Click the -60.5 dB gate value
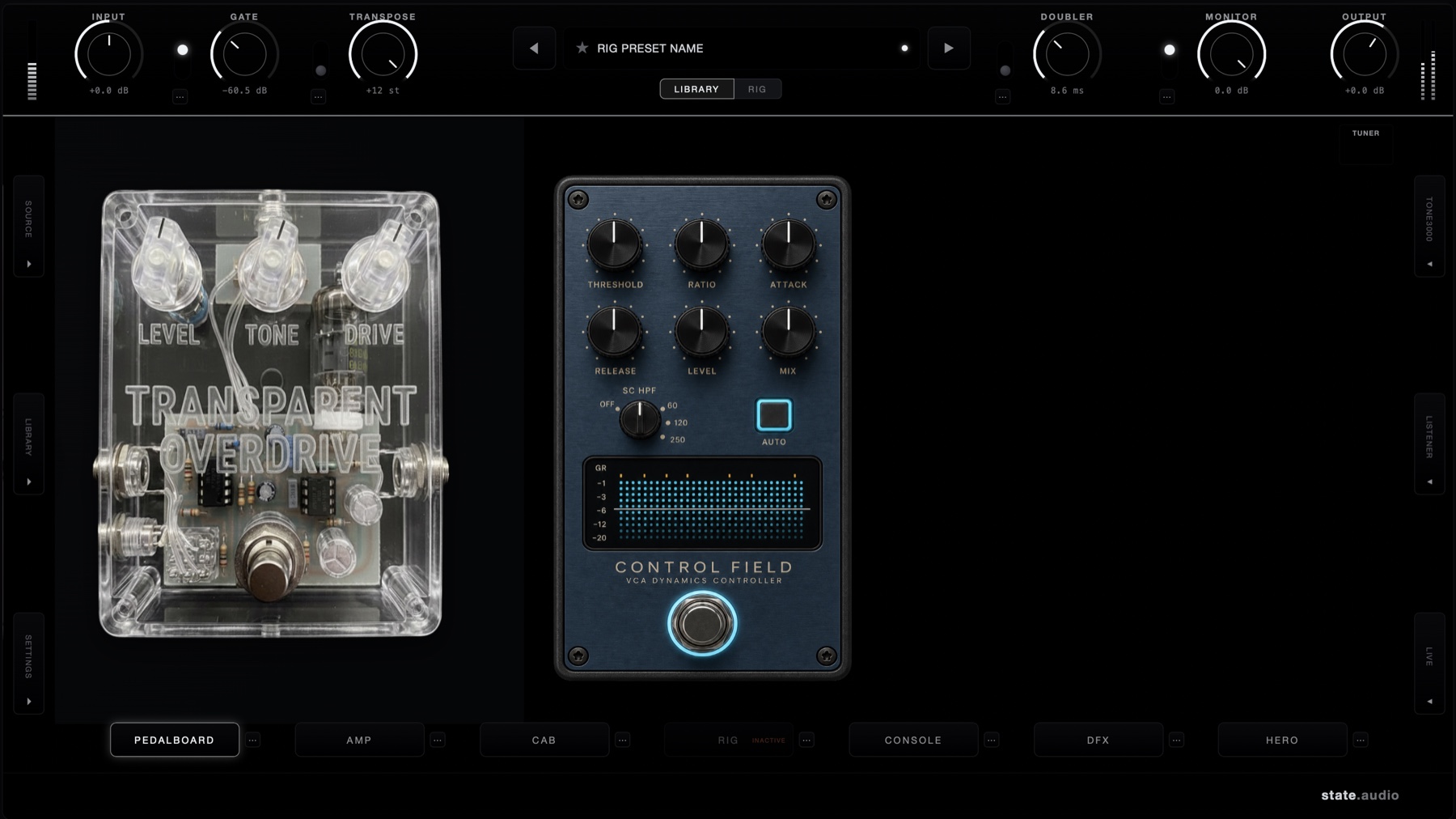Viewport: 1456px width, 819px height. (244, 91)
